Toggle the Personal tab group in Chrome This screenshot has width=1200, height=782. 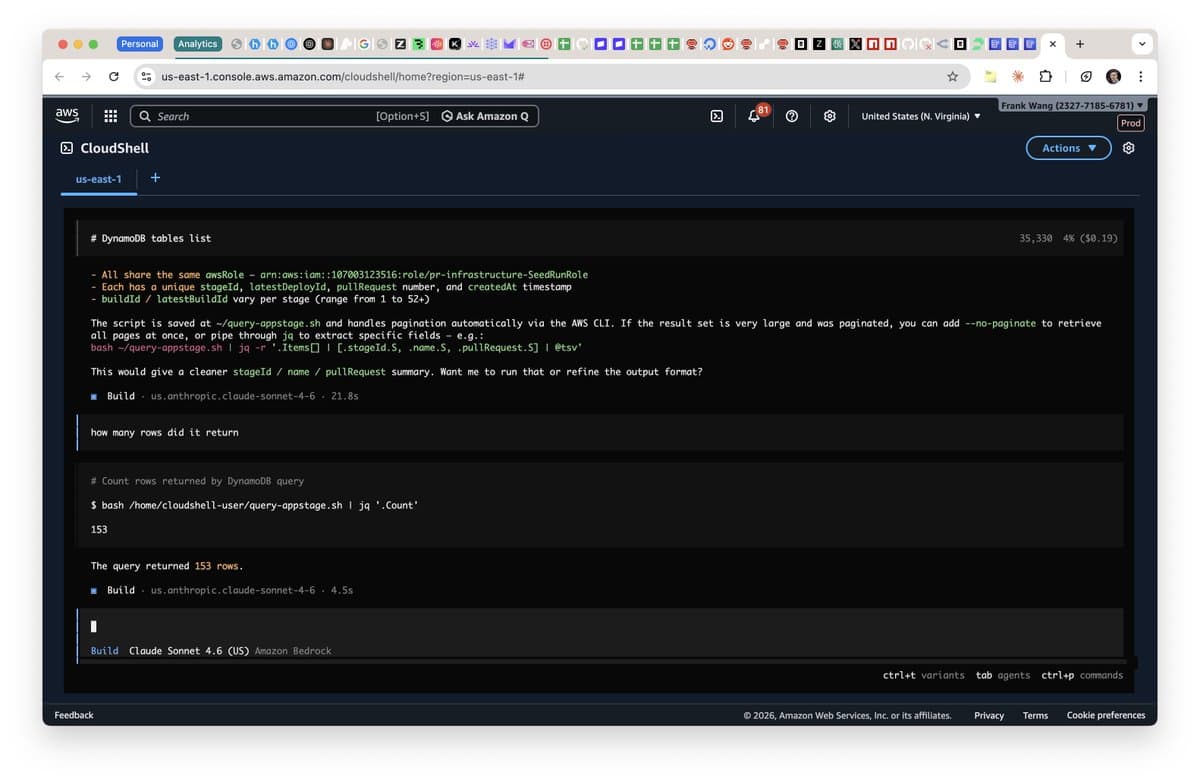click(139, 43)
